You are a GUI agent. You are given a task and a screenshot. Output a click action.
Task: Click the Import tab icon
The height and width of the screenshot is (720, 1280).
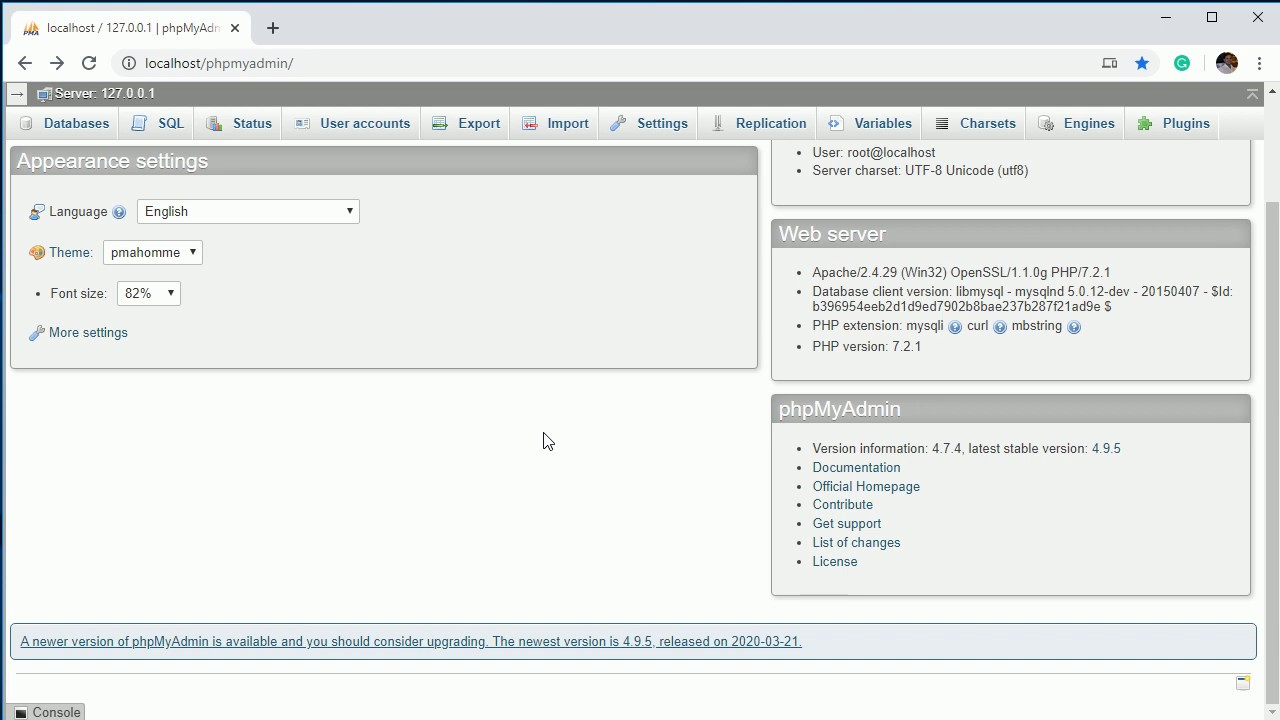(x=530, y=124)
